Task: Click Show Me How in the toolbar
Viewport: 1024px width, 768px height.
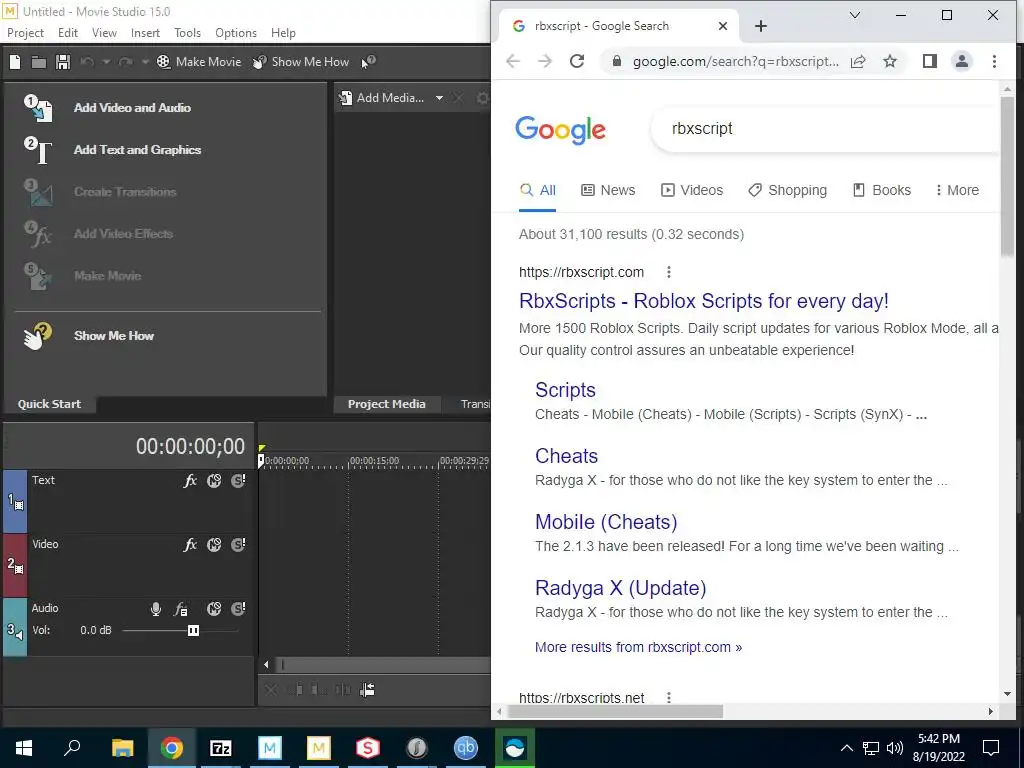Action: (x=301, y=62)
